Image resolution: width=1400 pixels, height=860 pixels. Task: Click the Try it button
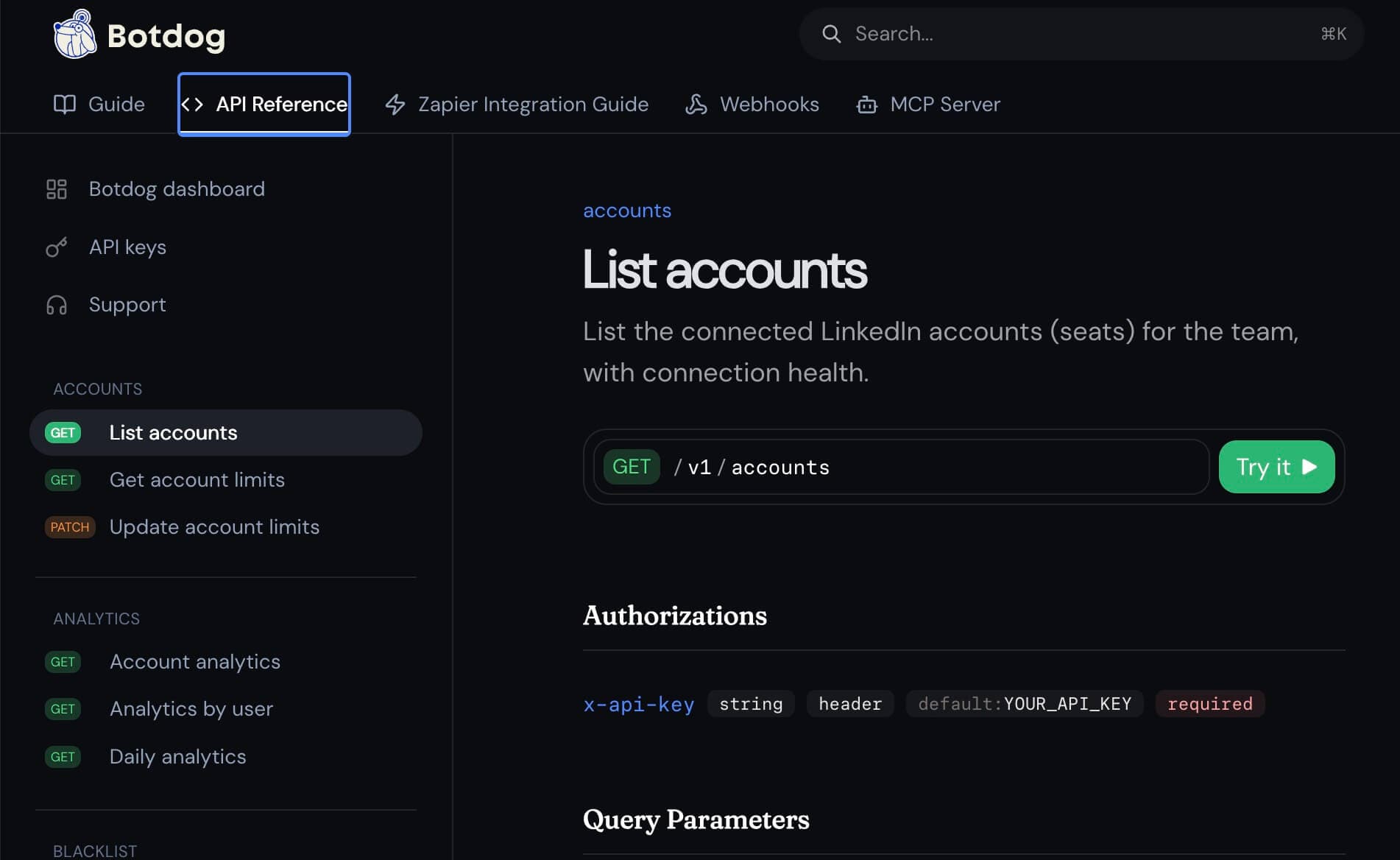point(1276,467)
